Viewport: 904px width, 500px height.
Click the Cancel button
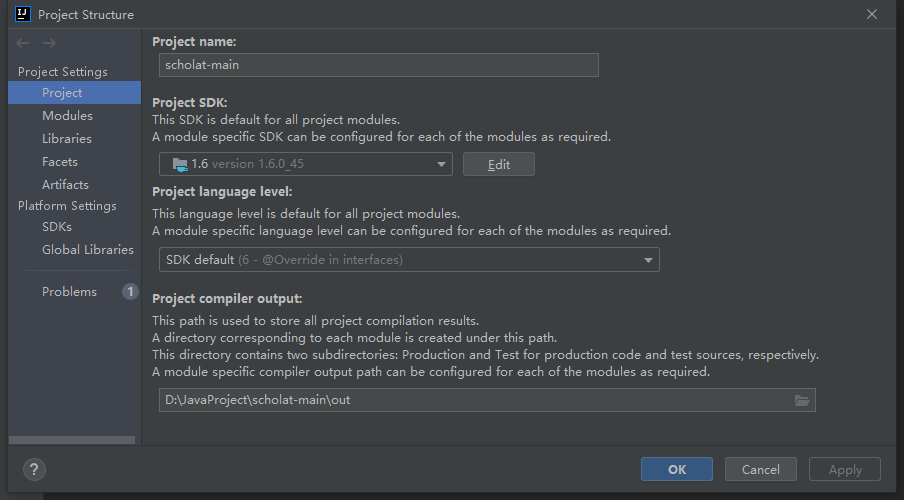pyautogui.click(x=760, y=469)
